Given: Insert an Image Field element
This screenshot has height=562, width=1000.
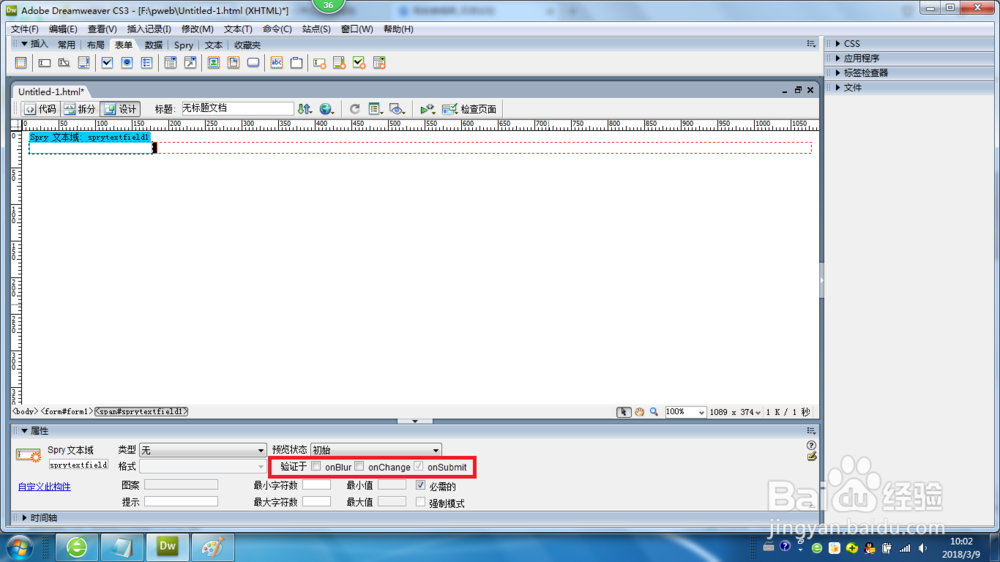Looking at the screenshot, I should 214,63.
